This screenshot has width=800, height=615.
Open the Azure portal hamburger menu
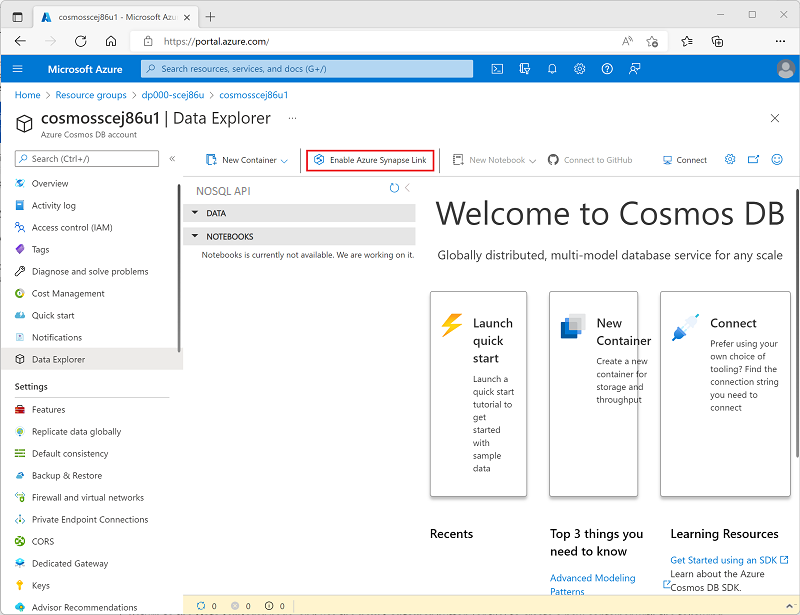[x=18, y=69]
